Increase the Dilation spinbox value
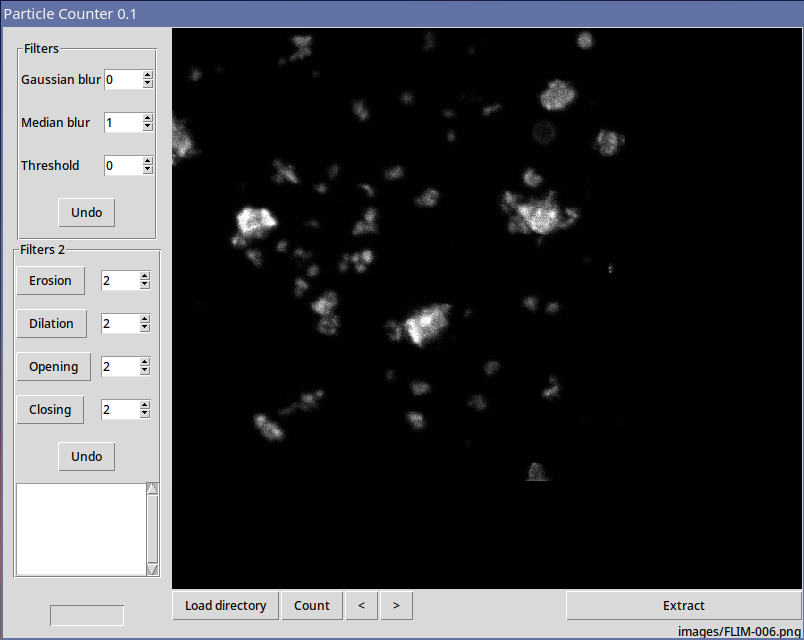Image resolution: width=804 pixels, height=640 pixels. (x=145, y=319)
